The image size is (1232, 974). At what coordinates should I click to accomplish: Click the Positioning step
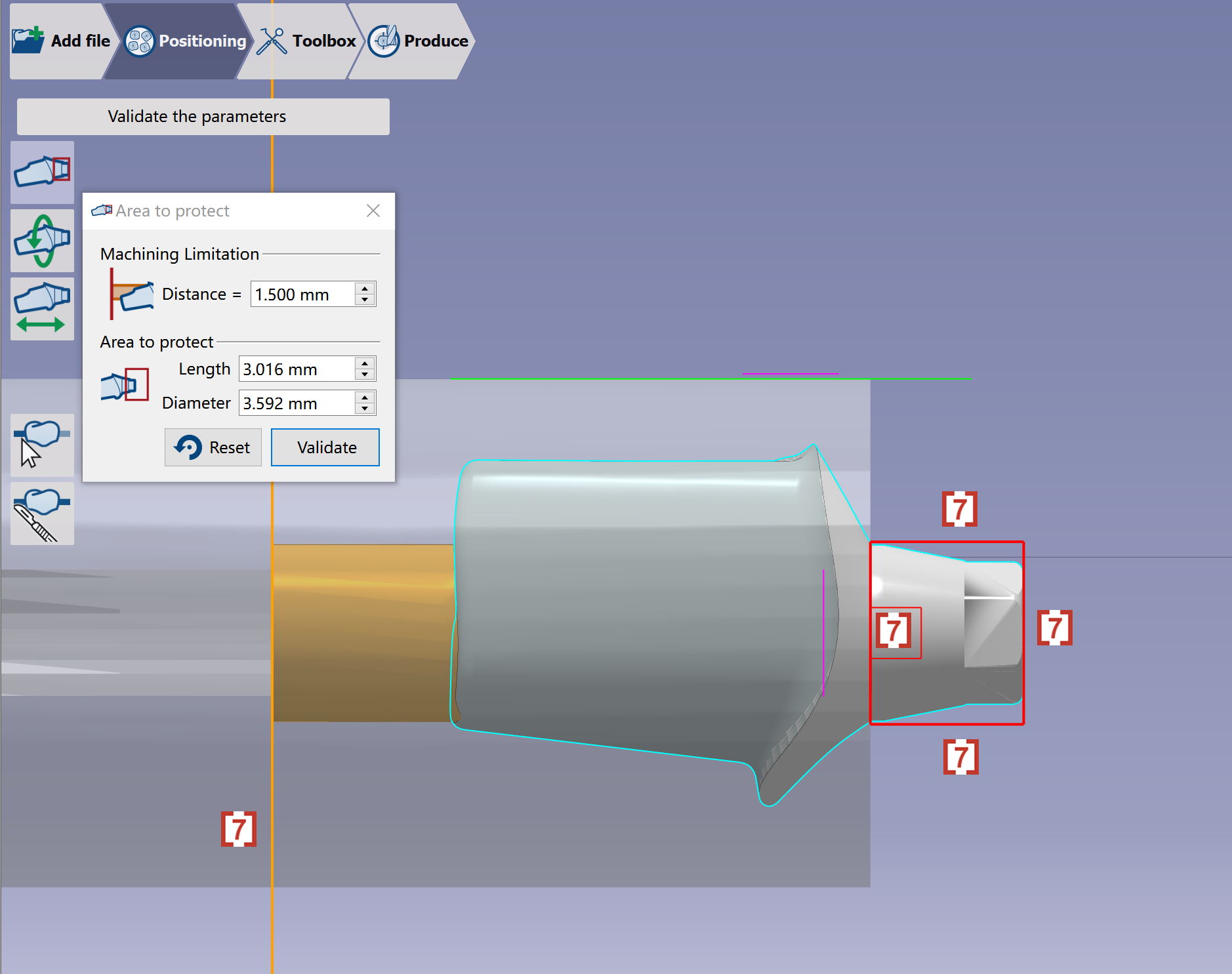tap(185, 41)
